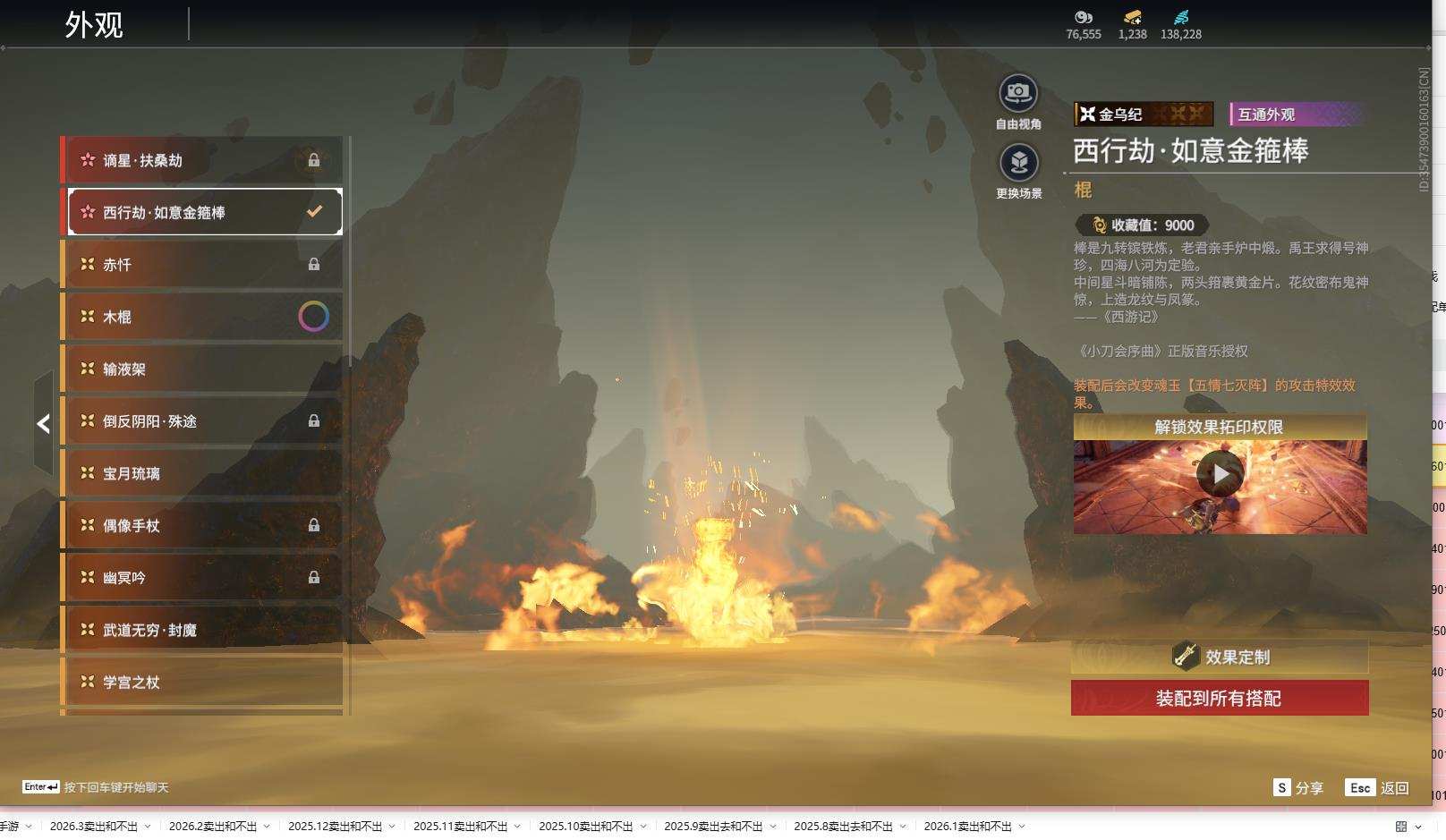
Task: Open the 2026.3卖出和不出 sheet tab dropdown
Action: pyautogui.click(x=147, y=827)
